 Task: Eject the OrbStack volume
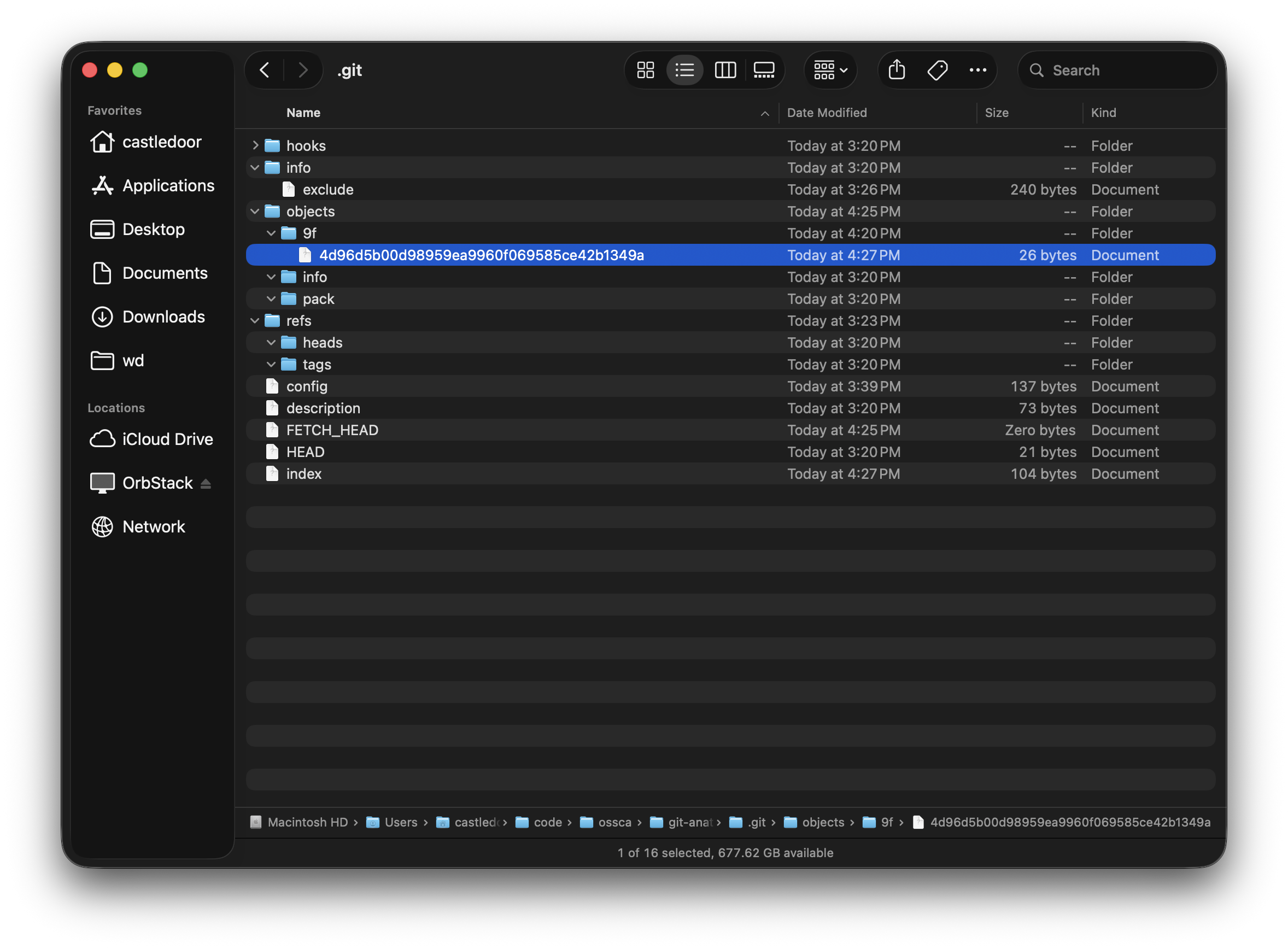tap(206, 484)
